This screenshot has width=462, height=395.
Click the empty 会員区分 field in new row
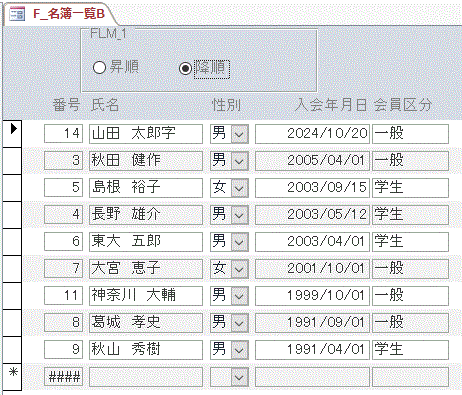pos(410,377)
